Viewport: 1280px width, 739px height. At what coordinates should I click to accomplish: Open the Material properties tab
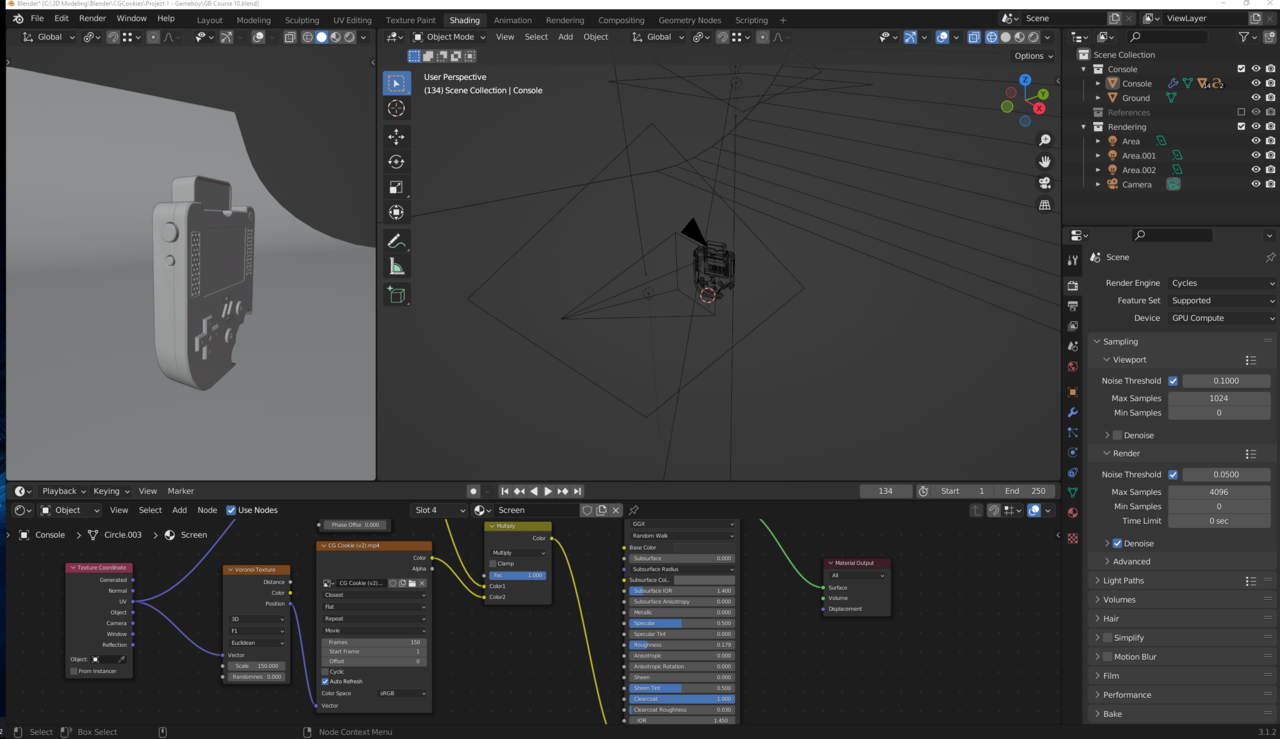[x=1073, y=512]
